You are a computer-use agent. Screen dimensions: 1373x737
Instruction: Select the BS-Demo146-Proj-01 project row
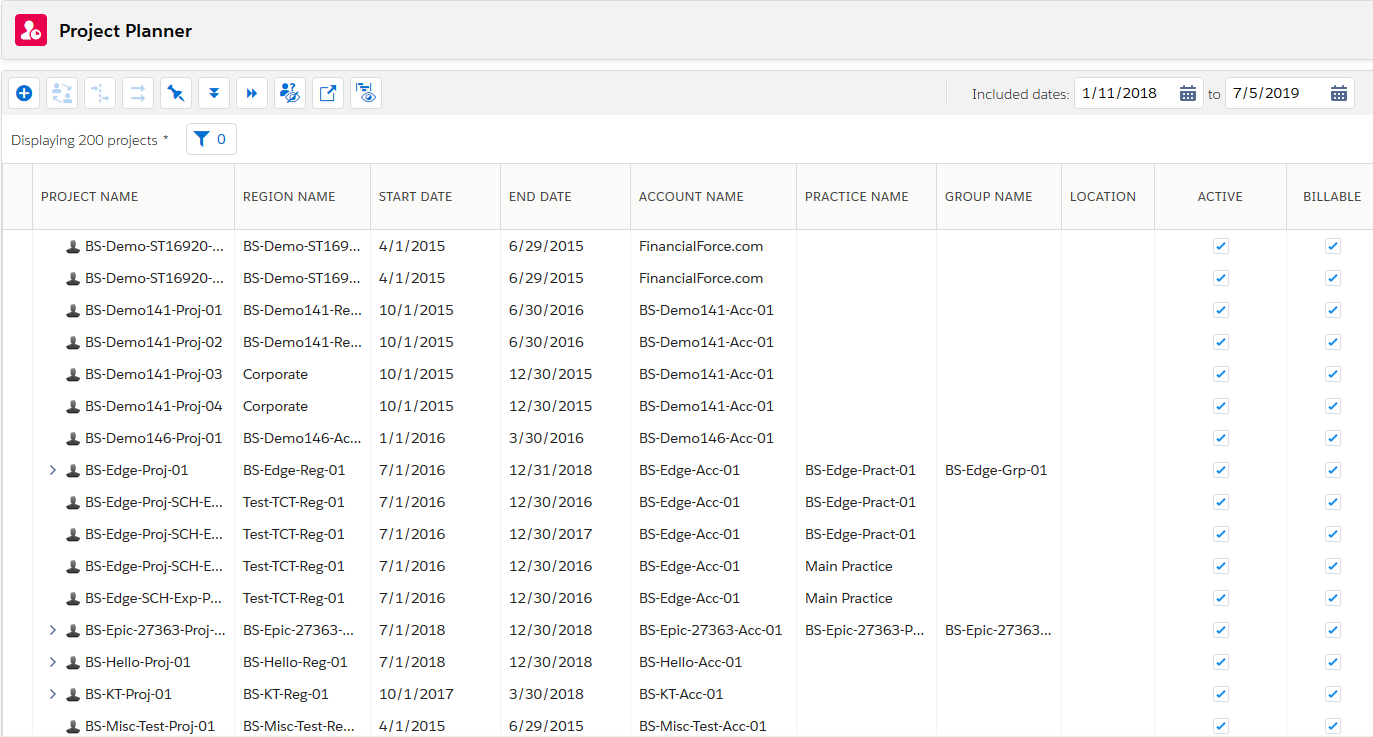pos(153,438)
